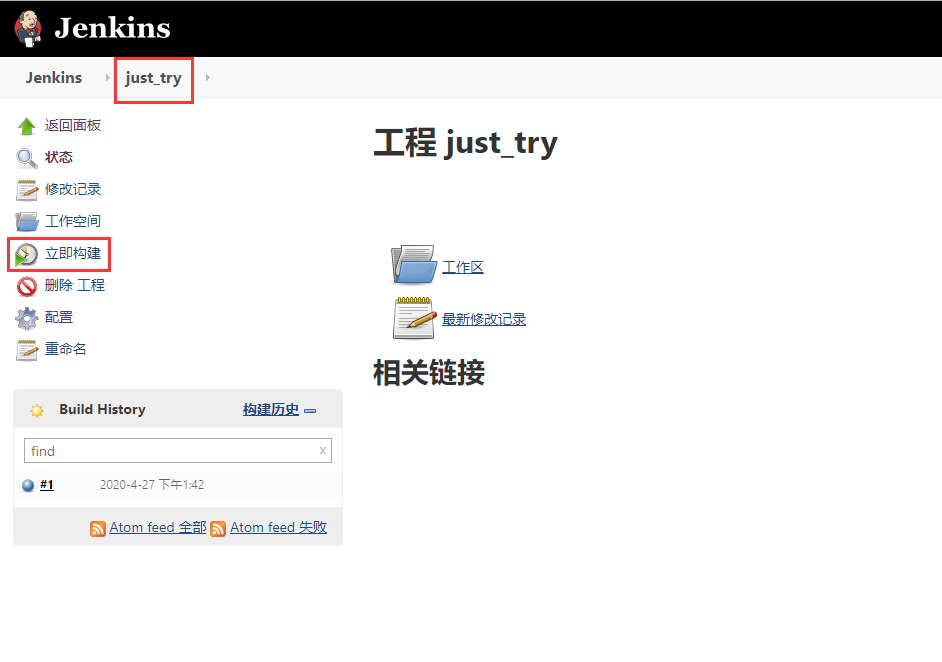
Task: Click the Build History title text
Action: [x=102, y=409]
